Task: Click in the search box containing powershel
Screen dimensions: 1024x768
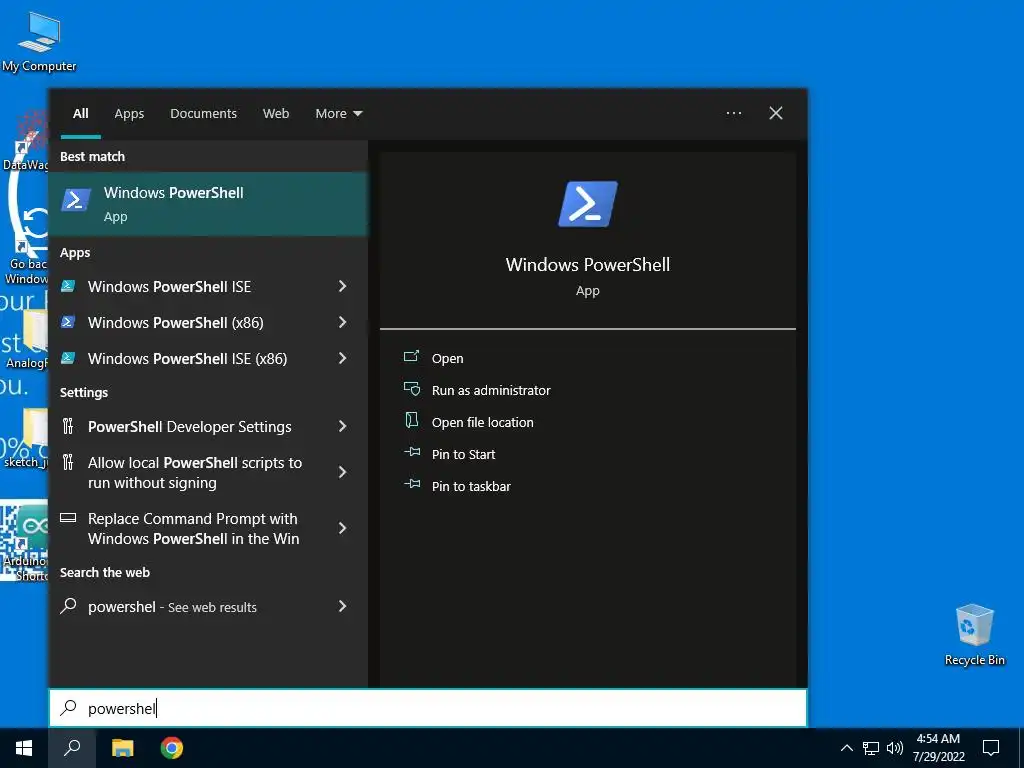Action: tap(428, 708)
